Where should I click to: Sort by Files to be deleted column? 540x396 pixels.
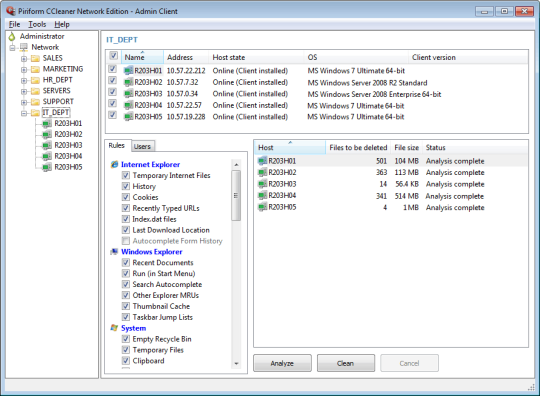tap(358, 147)
